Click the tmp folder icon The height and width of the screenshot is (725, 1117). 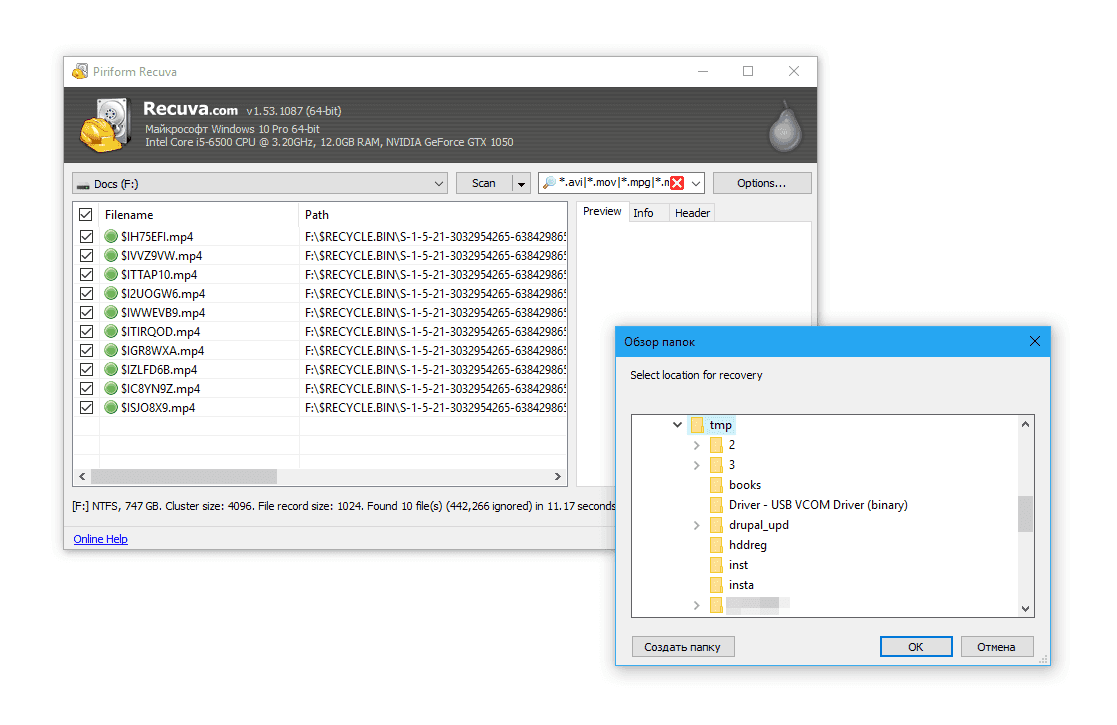click(697, 425)
